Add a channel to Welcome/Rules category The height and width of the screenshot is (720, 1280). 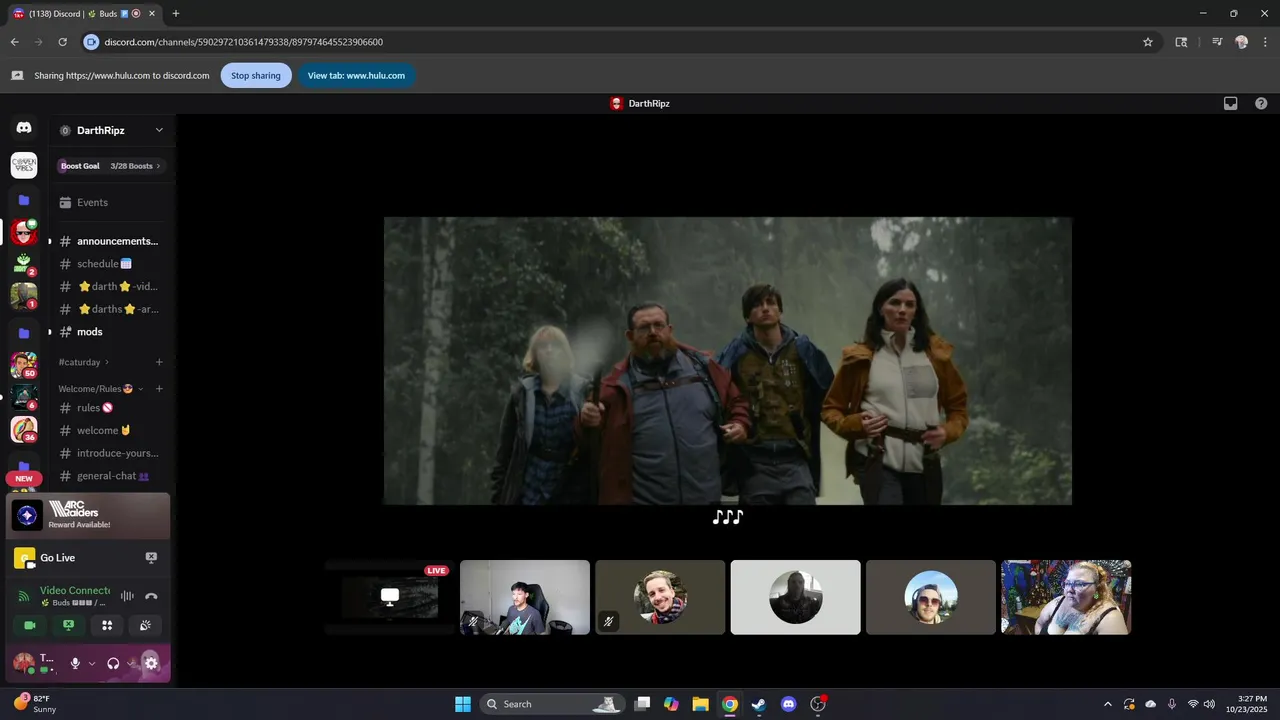click(x=159, y=389)
